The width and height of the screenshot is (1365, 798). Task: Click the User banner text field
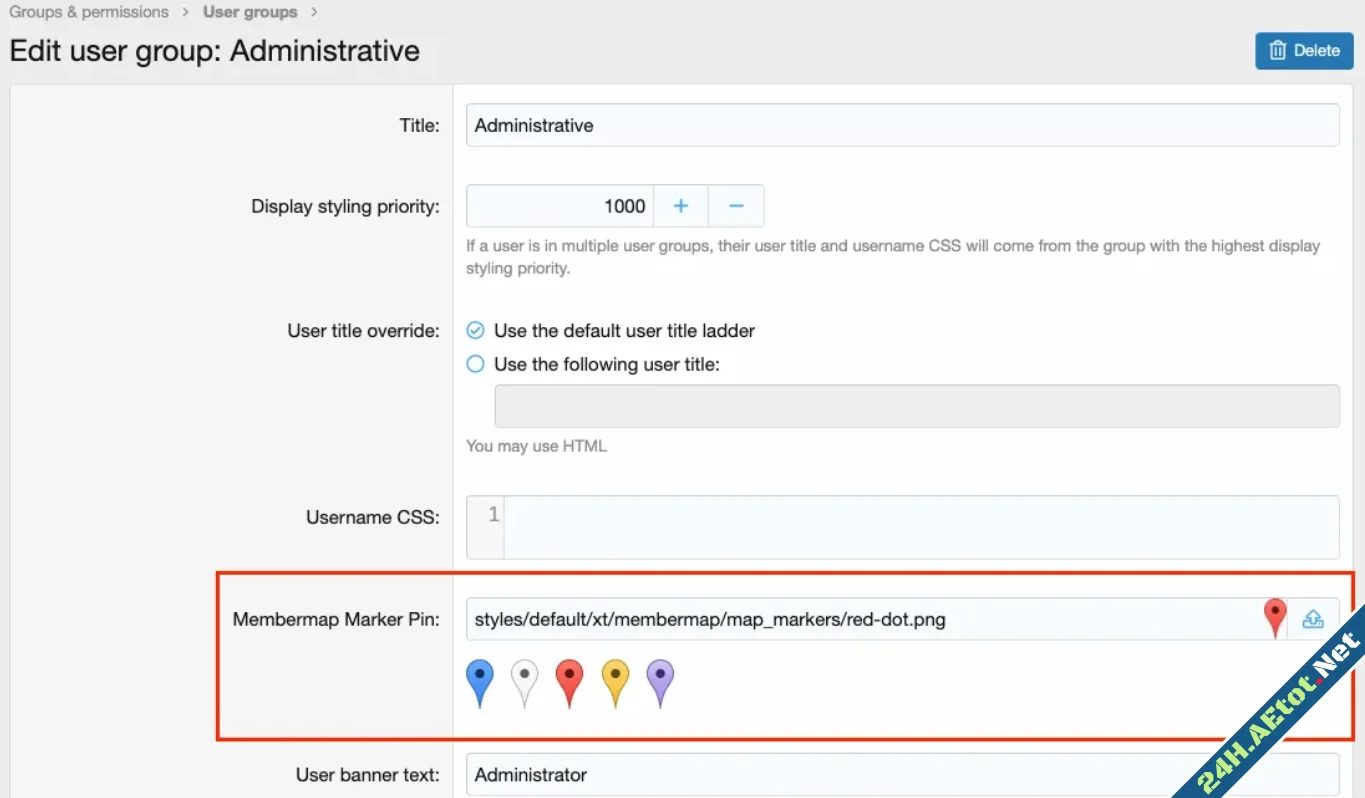[x=901, y=774]
